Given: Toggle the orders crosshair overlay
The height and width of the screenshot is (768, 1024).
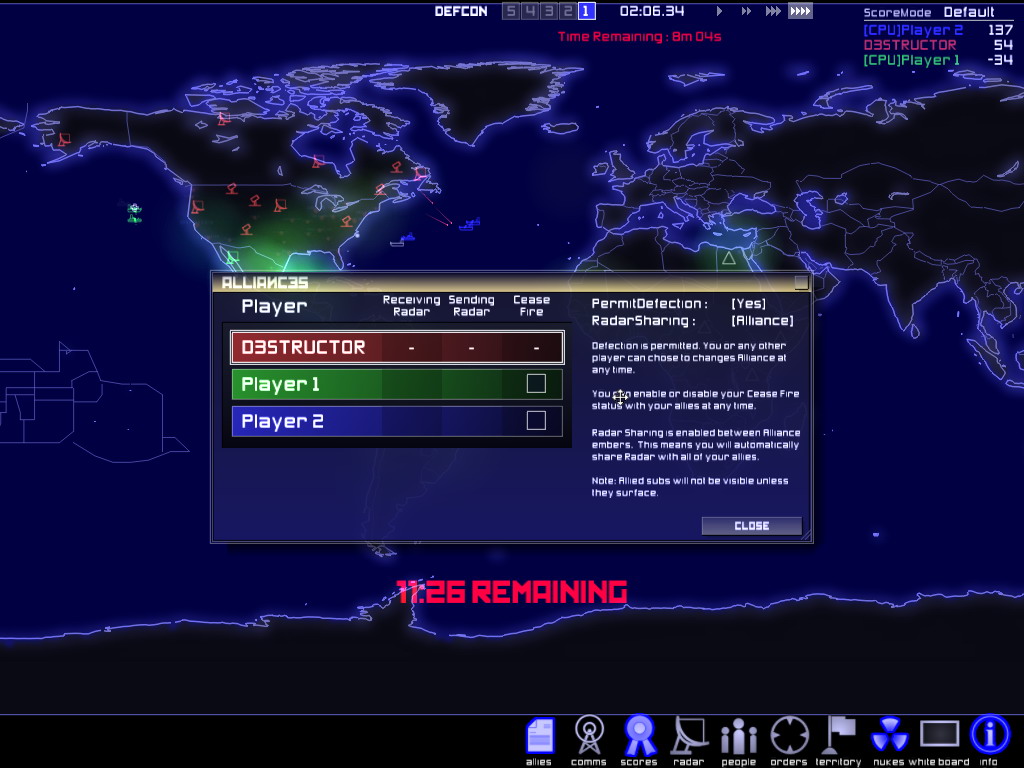Looking at the screenshot, I should [790, 736].
